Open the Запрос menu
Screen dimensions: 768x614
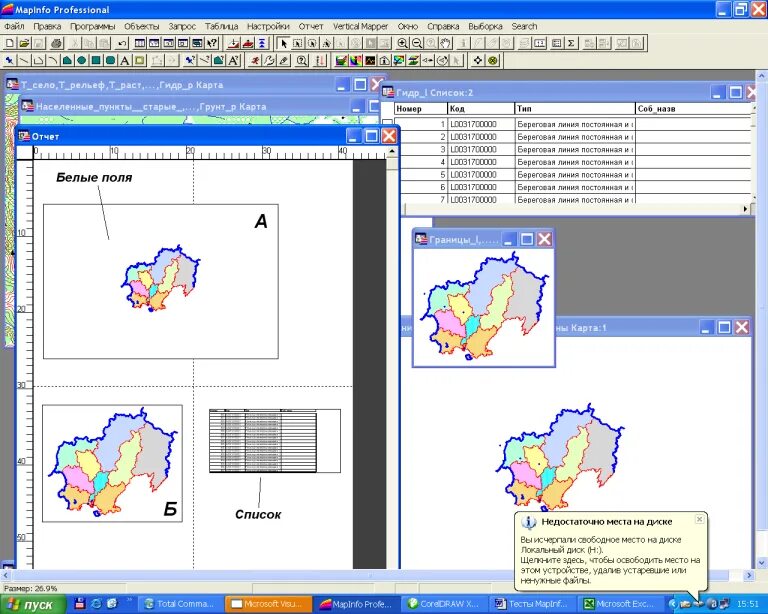pyautogui.click(x=182, y=26)
